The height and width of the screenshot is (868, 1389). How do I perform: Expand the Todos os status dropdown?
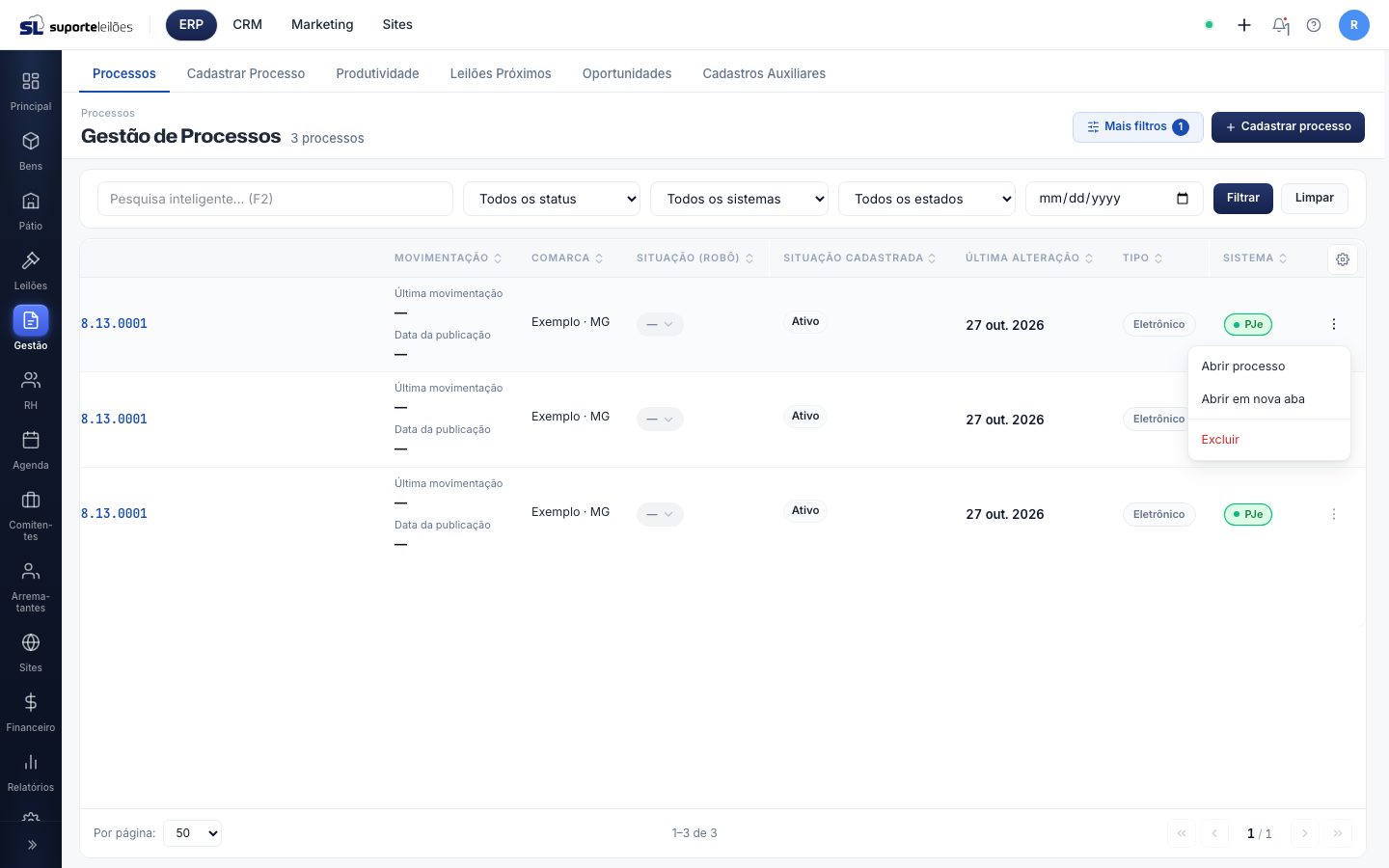coord(552,199)
